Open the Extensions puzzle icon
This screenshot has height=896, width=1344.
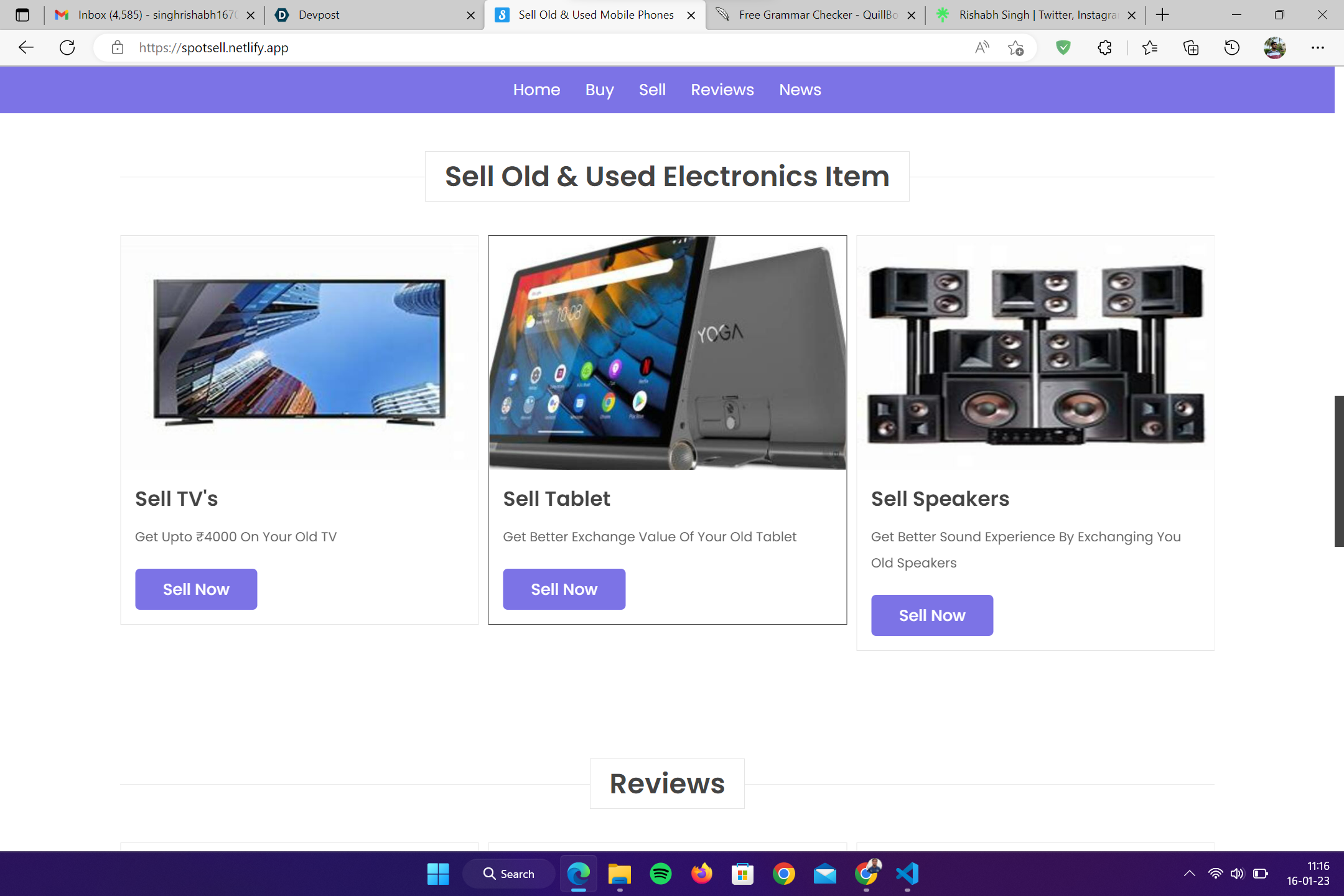(x=1104, y=48)
